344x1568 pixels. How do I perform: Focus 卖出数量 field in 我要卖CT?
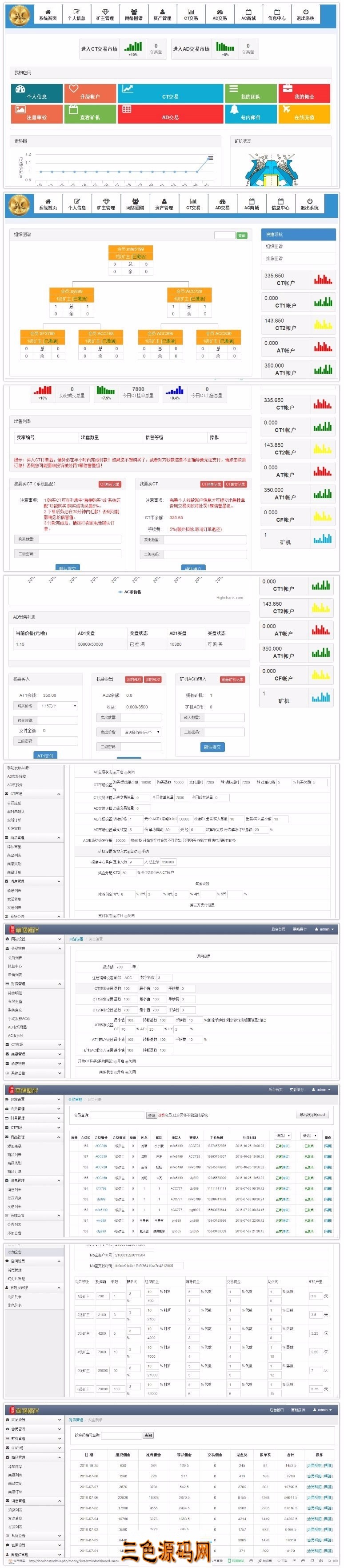[x=204, y=540]
